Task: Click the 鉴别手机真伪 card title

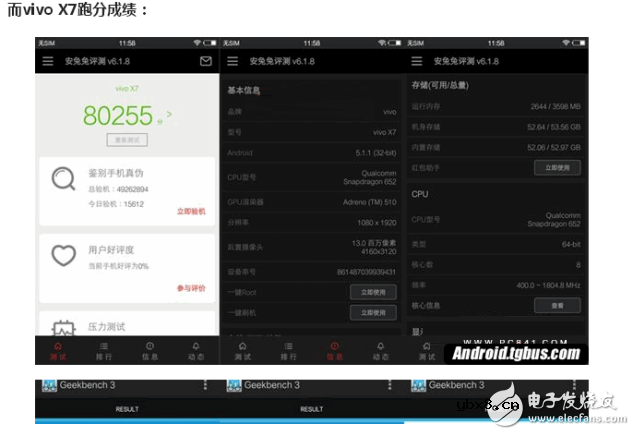Action: coord(116,173)
